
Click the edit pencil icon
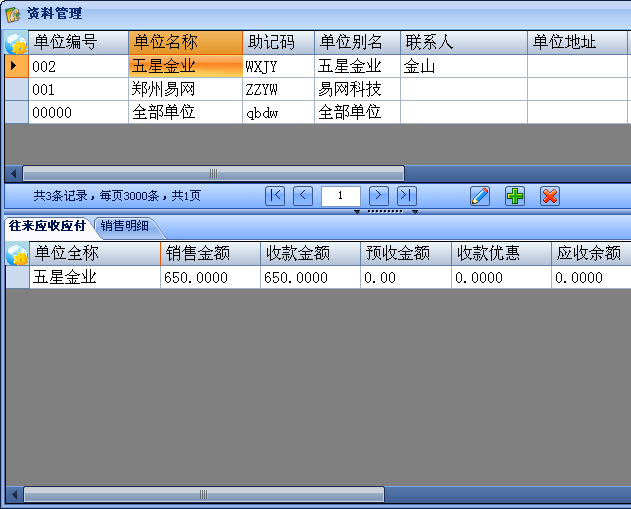click(480, 196)
